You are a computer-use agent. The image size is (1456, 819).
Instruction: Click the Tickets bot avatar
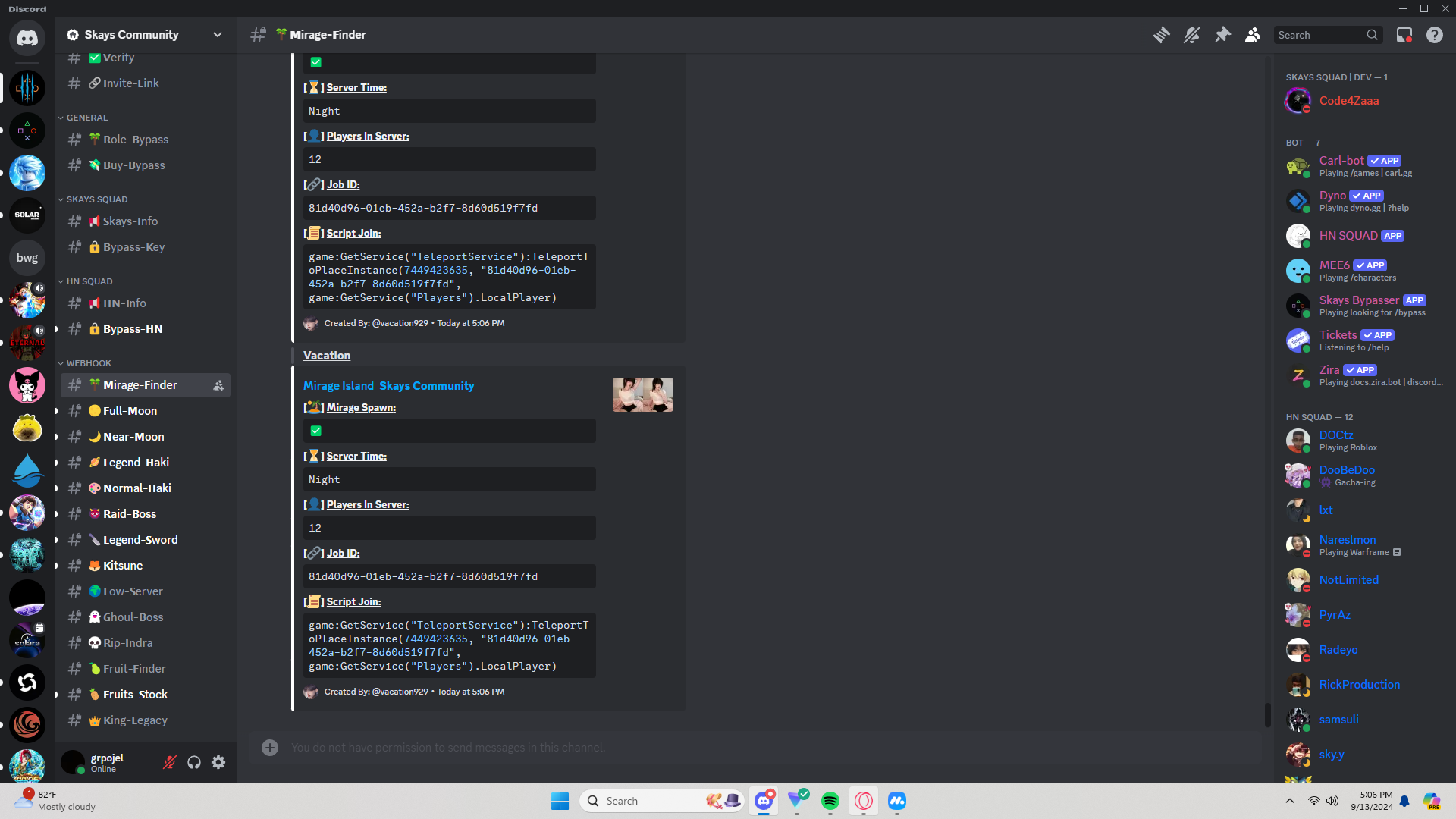coord(1298,340)
